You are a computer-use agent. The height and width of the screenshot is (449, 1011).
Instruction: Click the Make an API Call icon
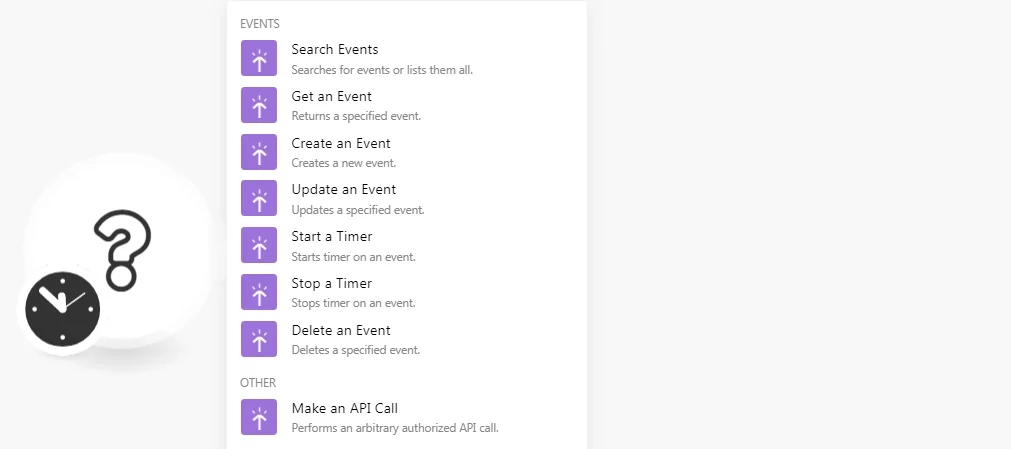tap(259, 417)
